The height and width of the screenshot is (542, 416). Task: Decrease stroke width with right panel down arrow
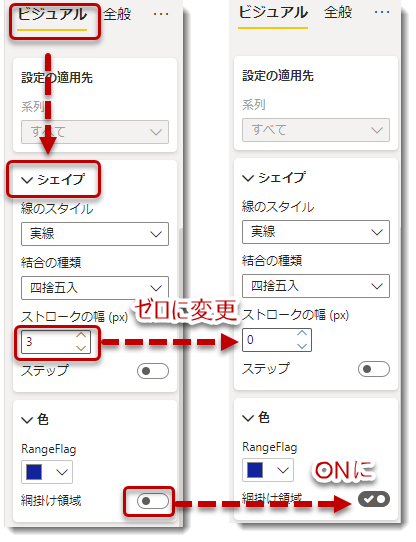click(302, 346)
